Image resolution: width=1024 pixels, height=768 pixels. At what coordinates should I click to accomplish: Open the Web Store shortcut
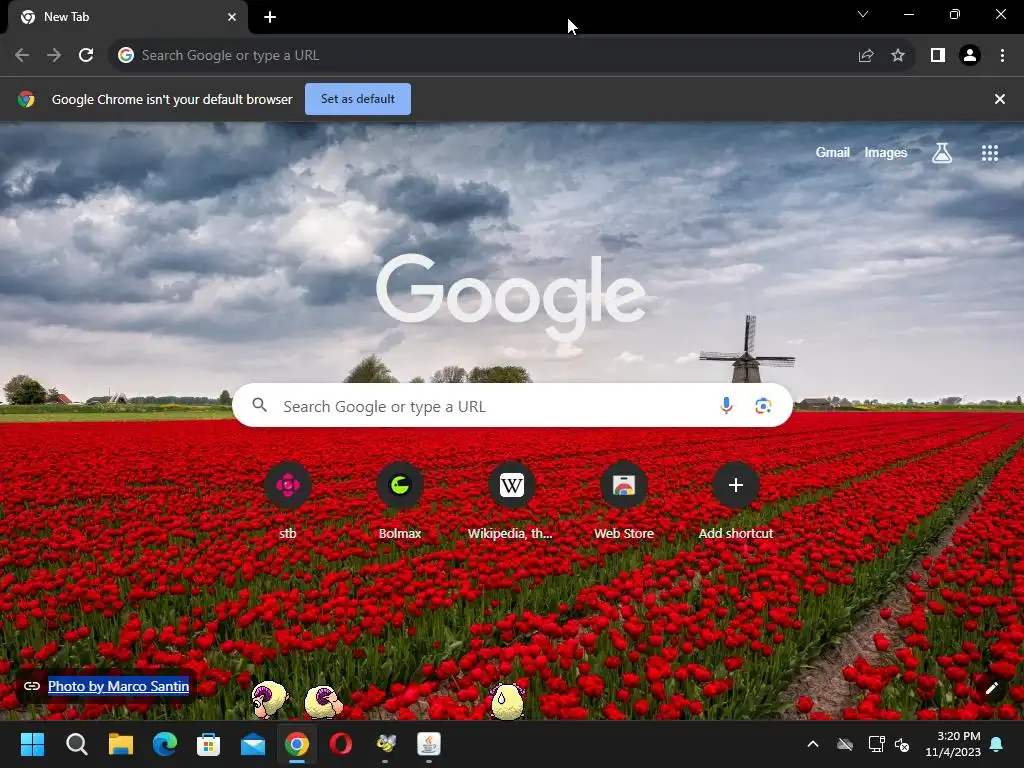coord(624,502)
